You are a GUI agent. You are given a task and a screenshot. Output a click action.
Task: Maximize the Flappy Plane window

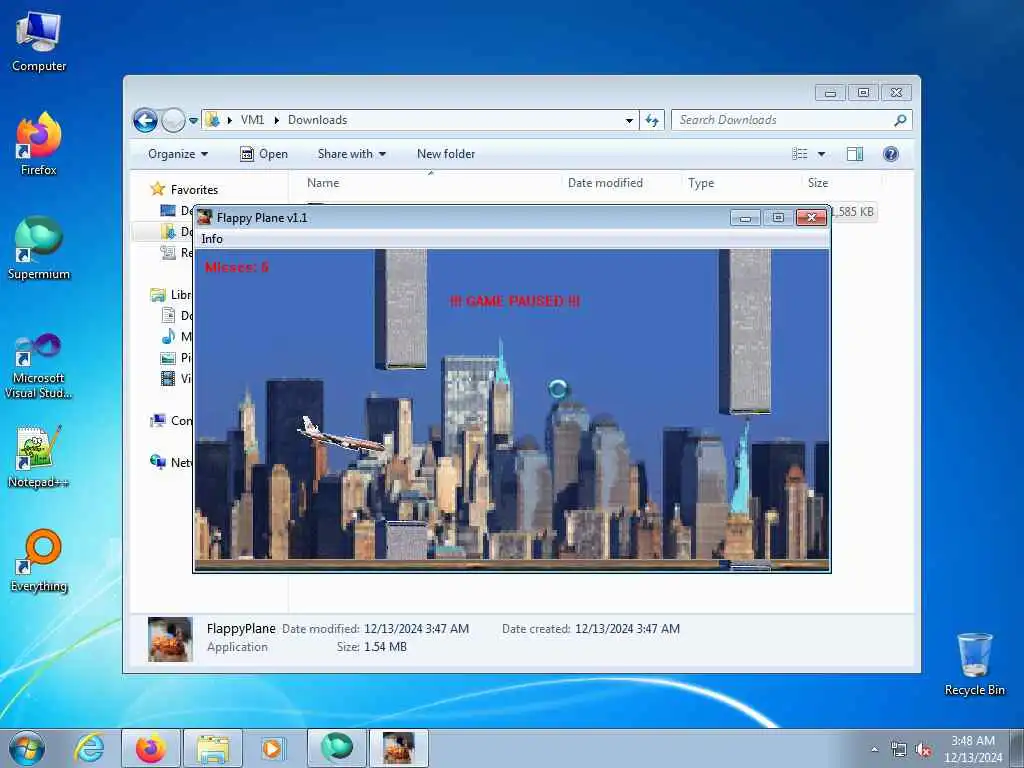coord(778,217)
